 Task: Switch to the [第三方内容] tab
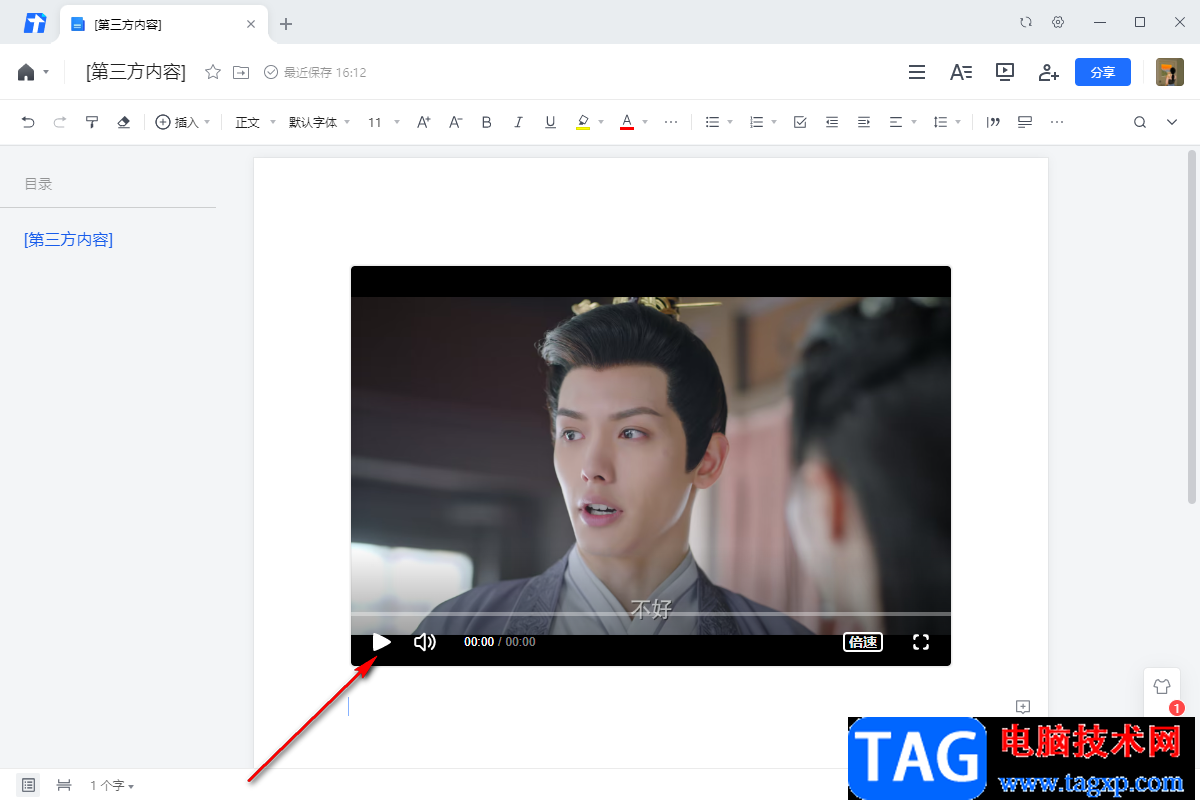[x=164, y=24]
